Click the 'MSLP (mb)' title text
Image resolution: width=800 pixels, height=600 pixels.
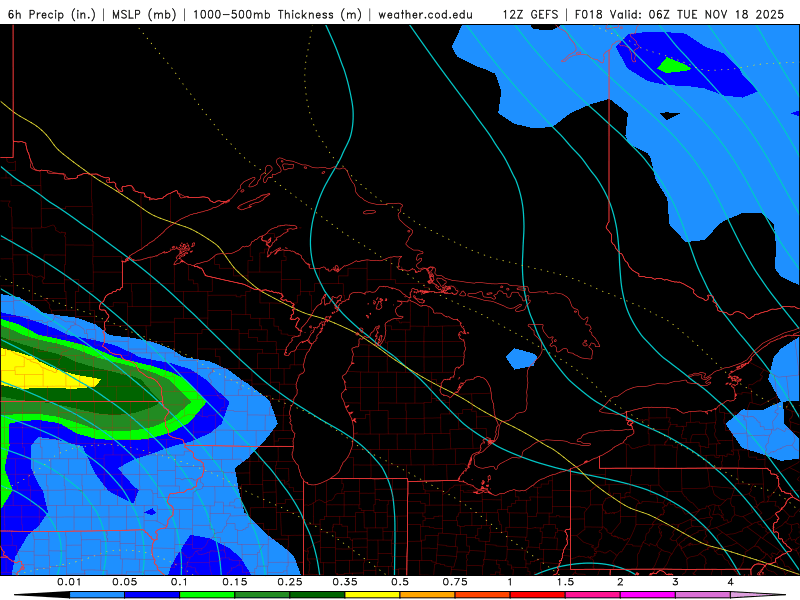click(144, 14)
